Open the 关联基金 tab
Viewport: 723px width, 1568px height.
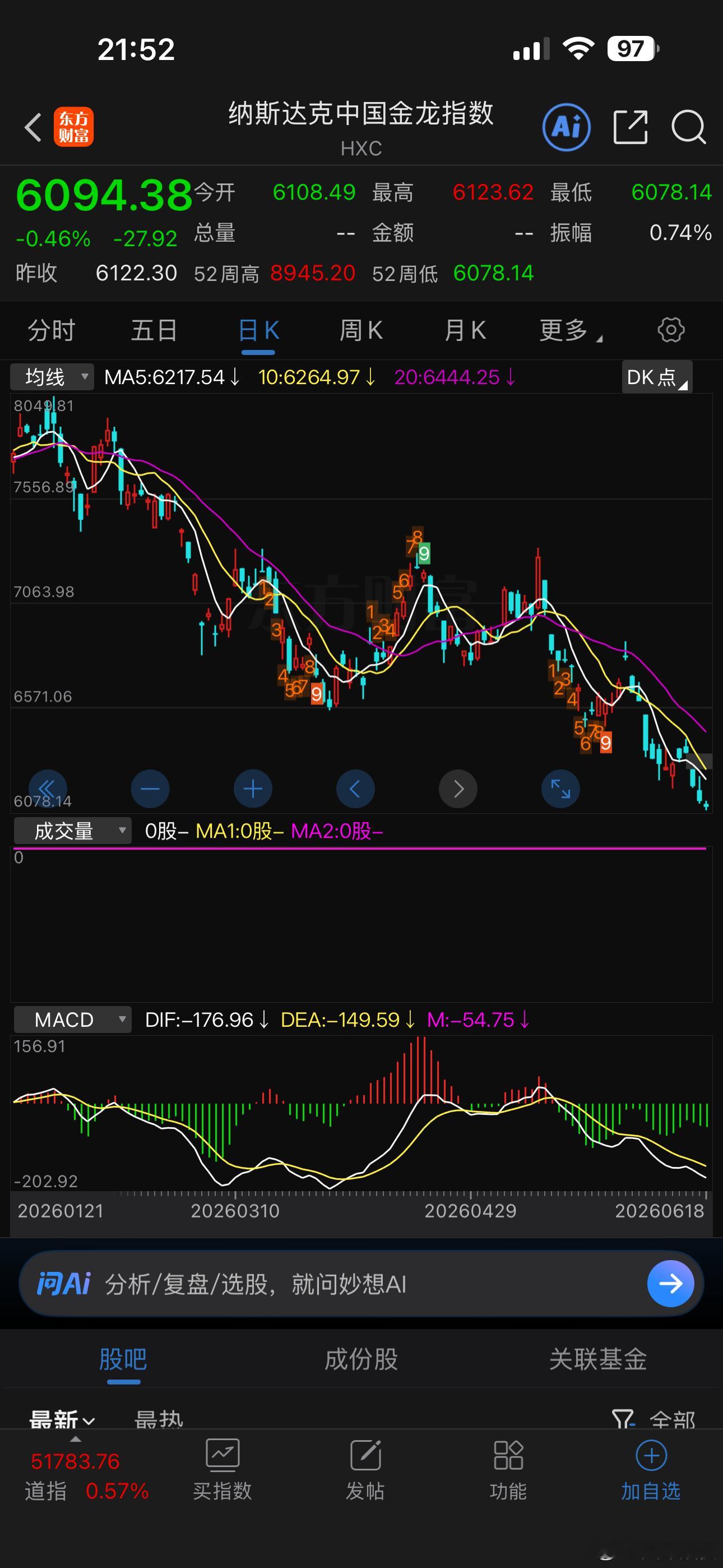point(598,1359)
